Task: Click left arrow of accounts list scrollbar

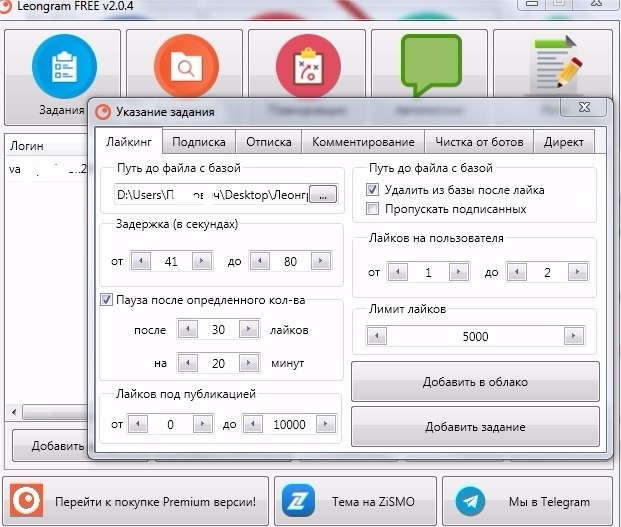Action: coord(14,412)
